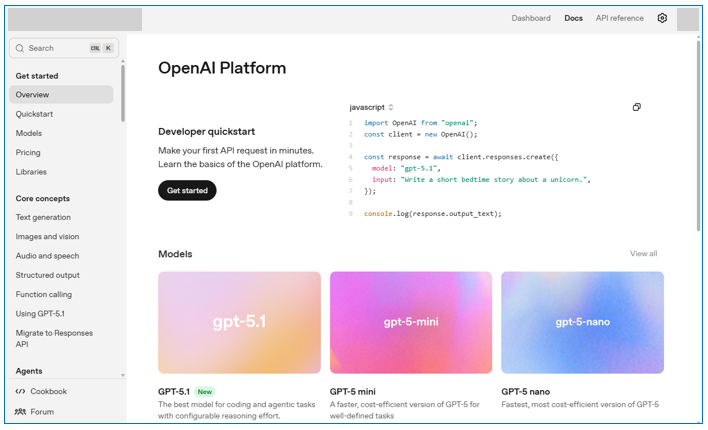Open the settings gear icon
Image resolution: width=708 pixels, height=430 pixels.
point(662,18)
